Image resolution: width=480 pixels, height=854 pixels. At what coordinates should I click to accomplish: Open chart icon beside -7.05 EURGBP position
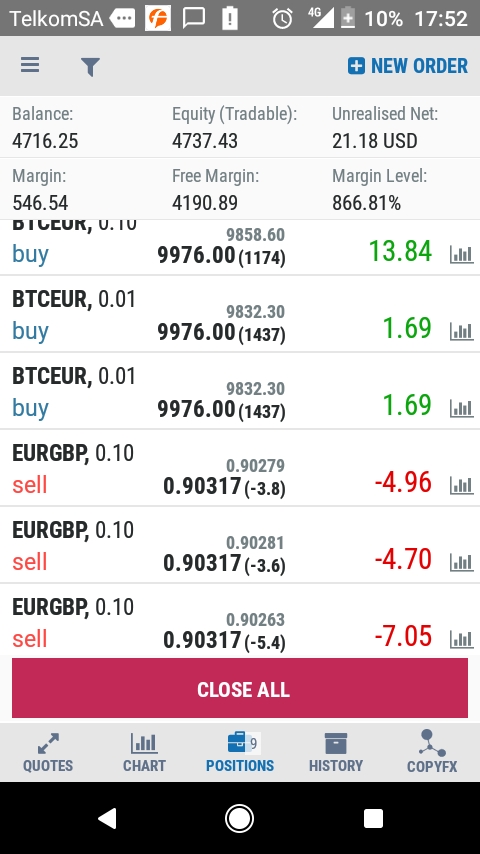click(x=461, y=638)
